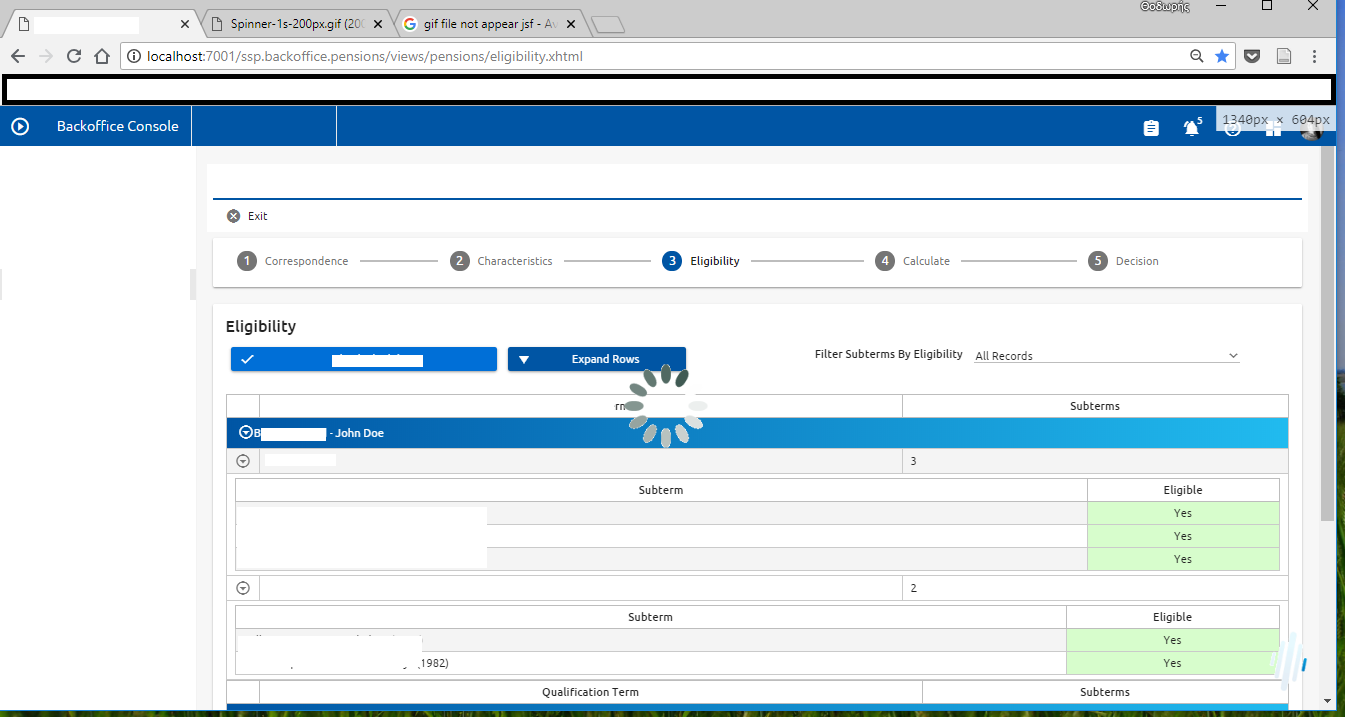Click the site information icon in address bar
The image size is (1345, 717).
(x=134, y=56)
